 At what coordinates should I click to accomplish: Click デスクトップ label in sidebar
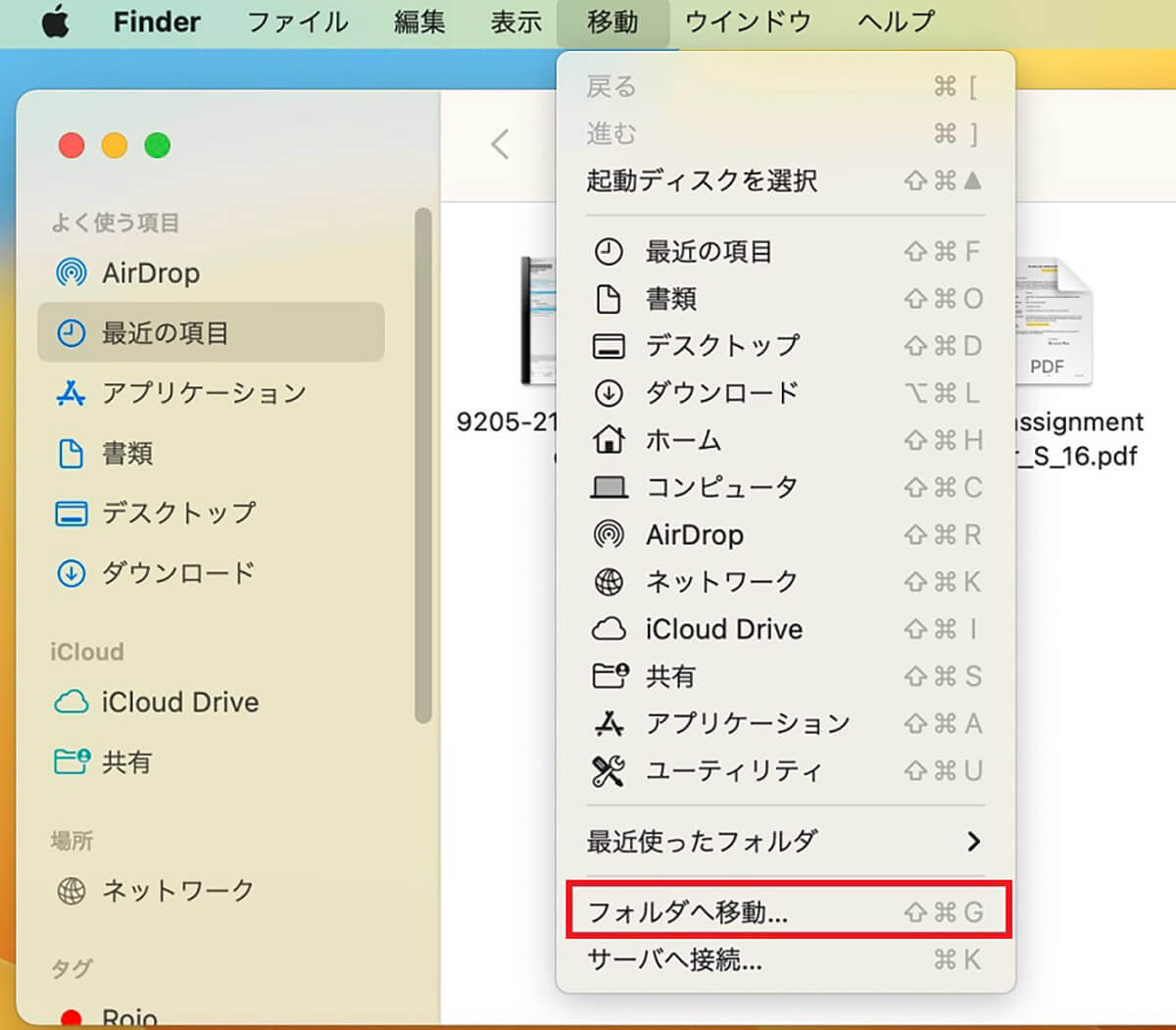(x=178, y=514)
